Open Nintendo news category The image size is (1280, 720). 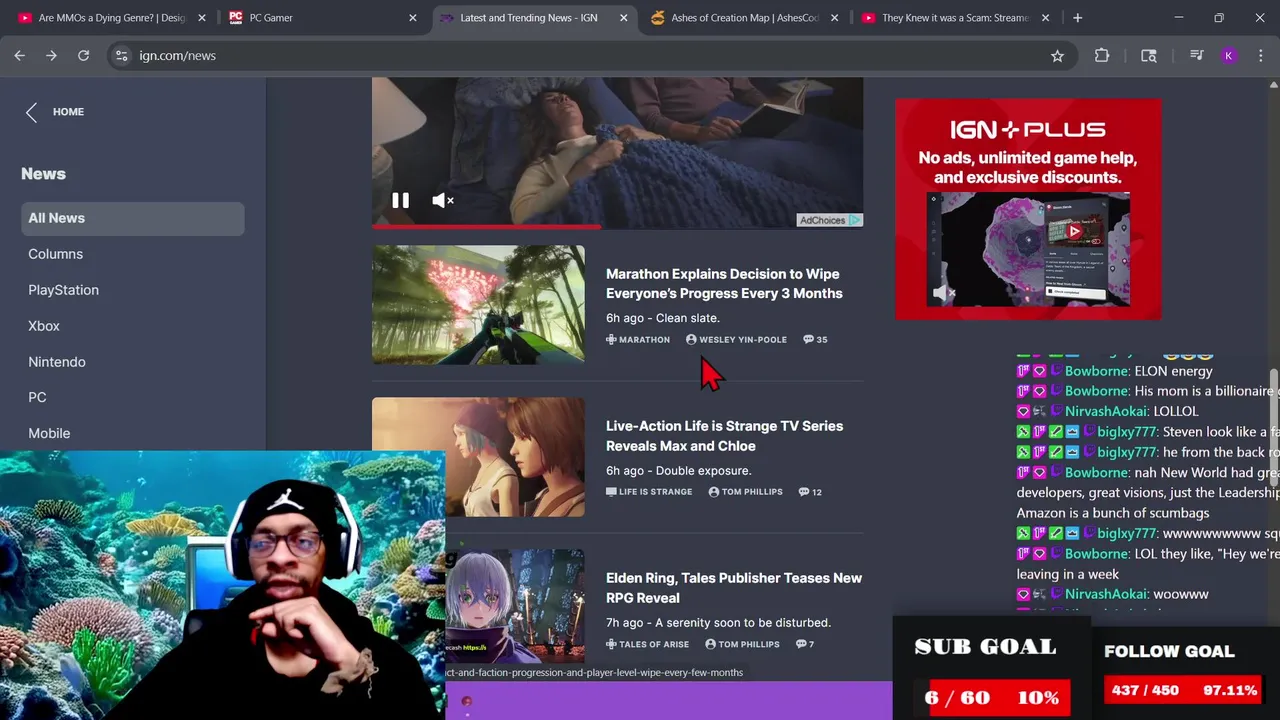click(x=57, y=363)
